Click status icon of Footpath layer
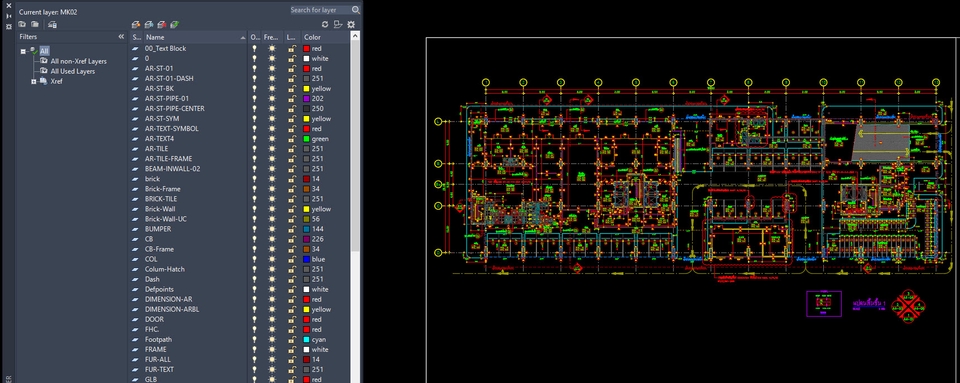Screen dimensions: 960x383 point(136,340)
